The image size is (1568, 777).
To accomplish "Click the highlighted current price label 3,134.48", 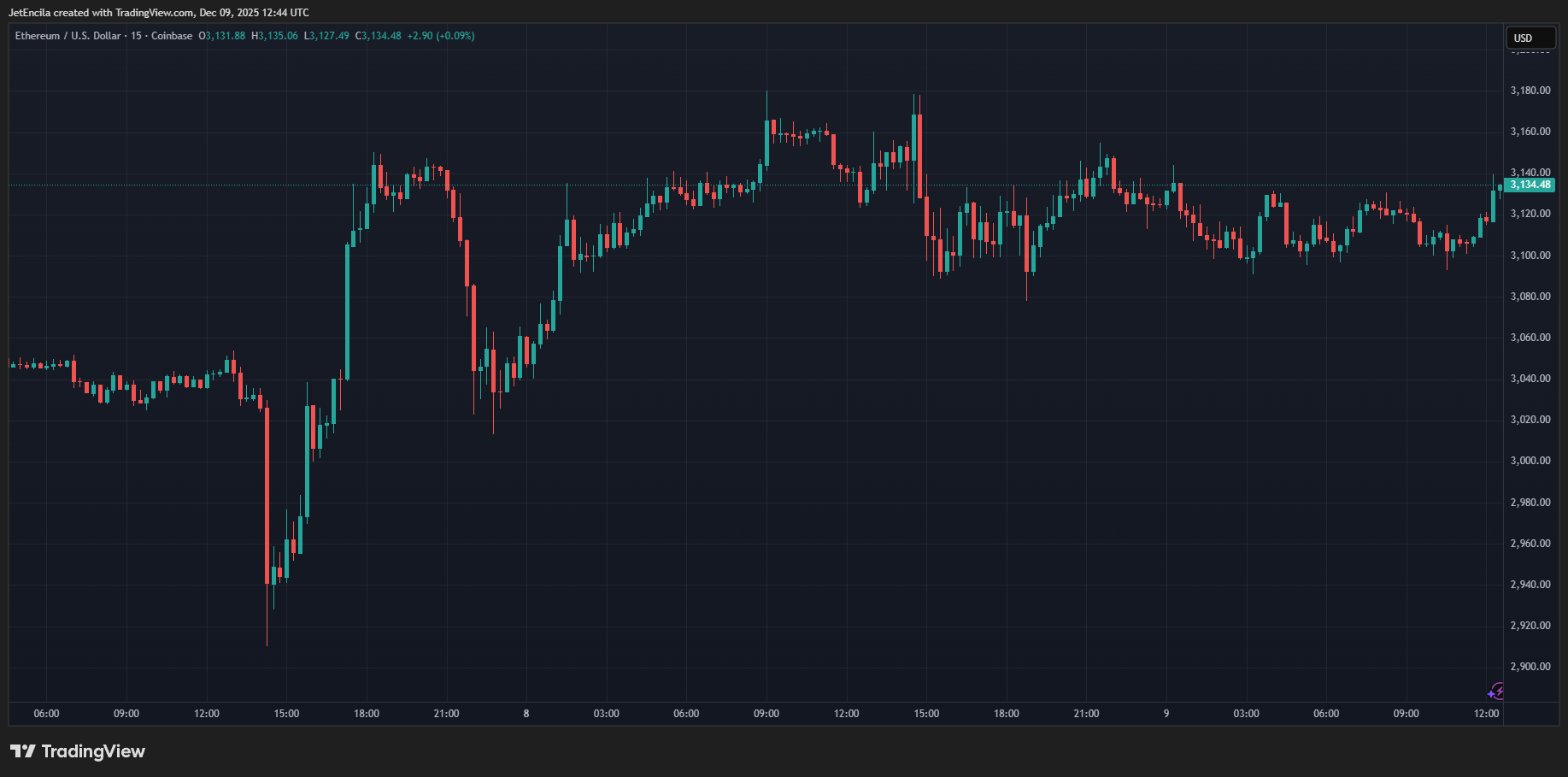I will tap(1530, 185).
